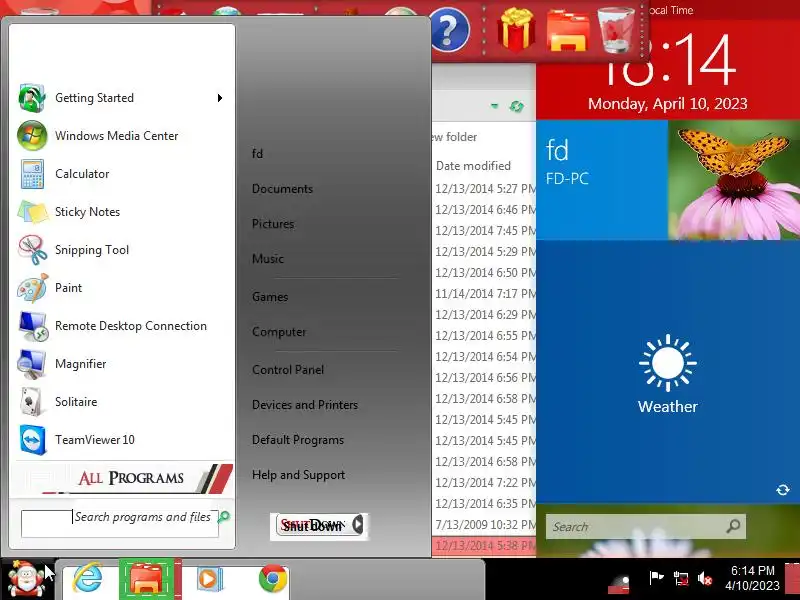Screen dimensions: 800x600
Task: Click the Santa Start button
Action: pyautogui.click(x=26, y=579)
